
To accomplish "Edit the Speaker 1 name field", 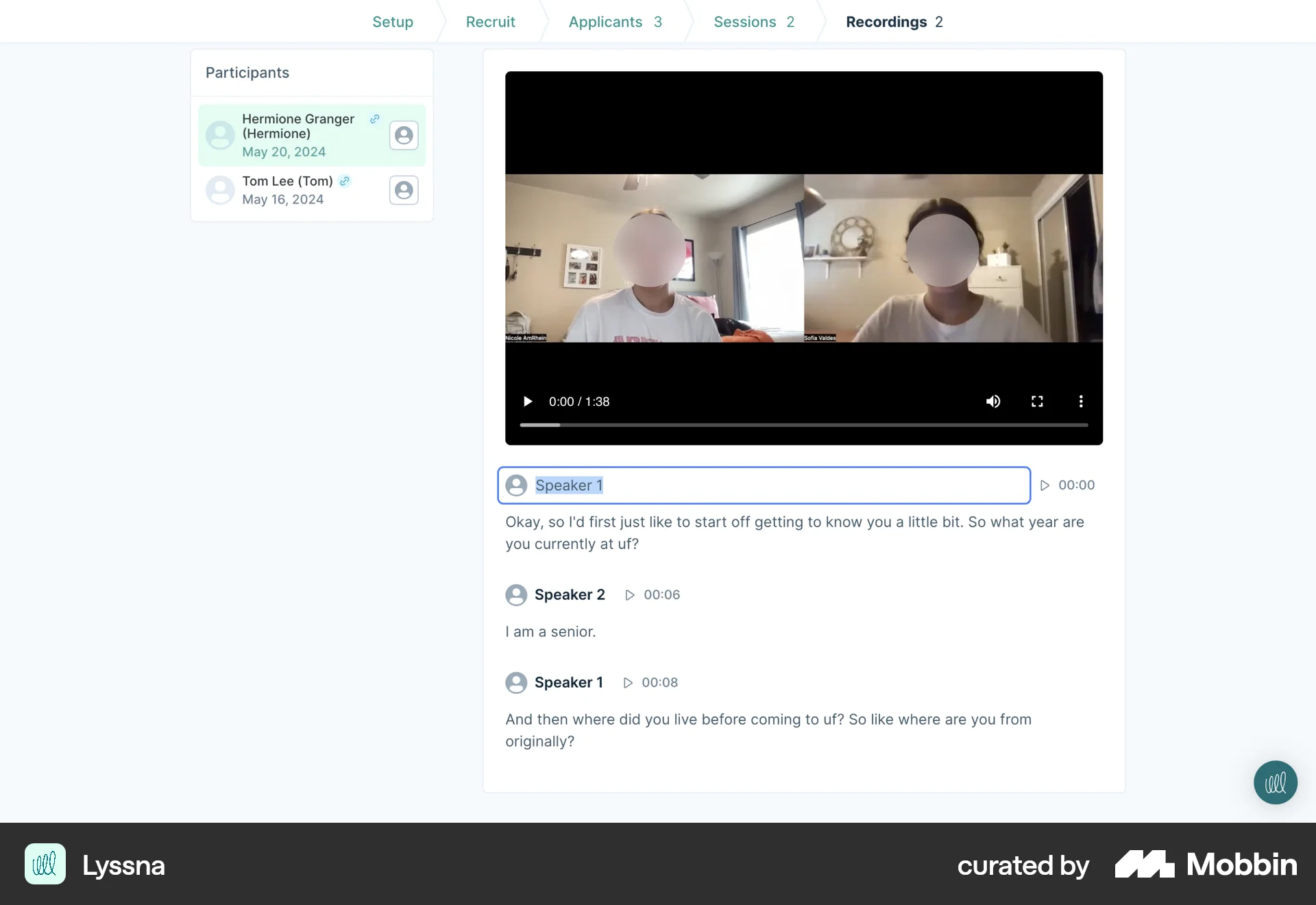I will point(685,485).
